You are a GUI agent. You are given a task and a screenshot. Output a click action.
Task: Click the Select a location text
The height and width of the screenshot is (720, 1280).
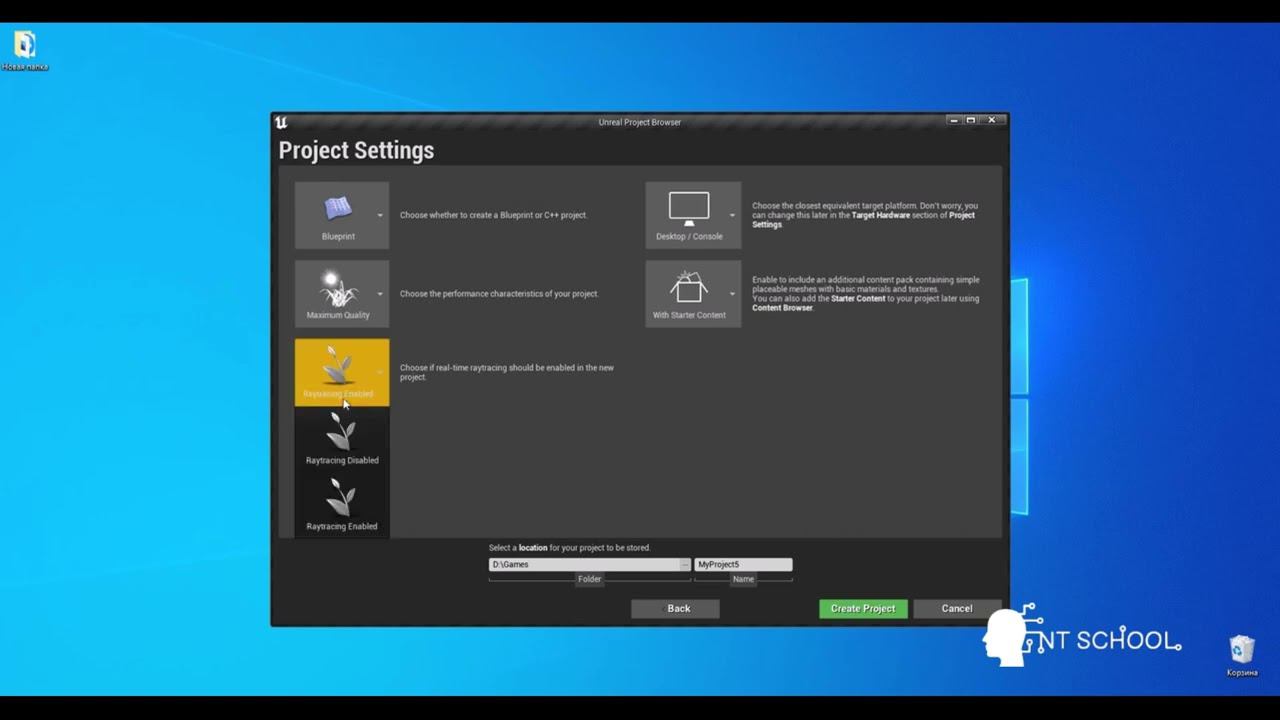pyautogui.click(x=569, y=548)
